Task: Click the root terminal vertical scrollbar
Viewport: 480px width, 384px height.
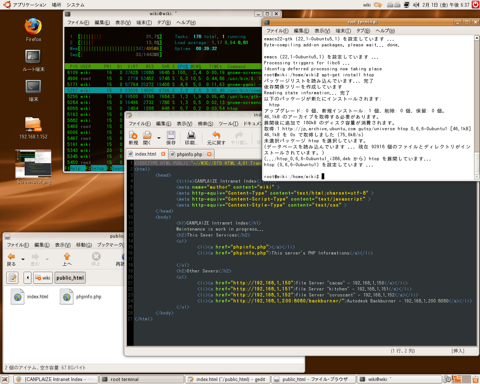Action: pos(477,107)
